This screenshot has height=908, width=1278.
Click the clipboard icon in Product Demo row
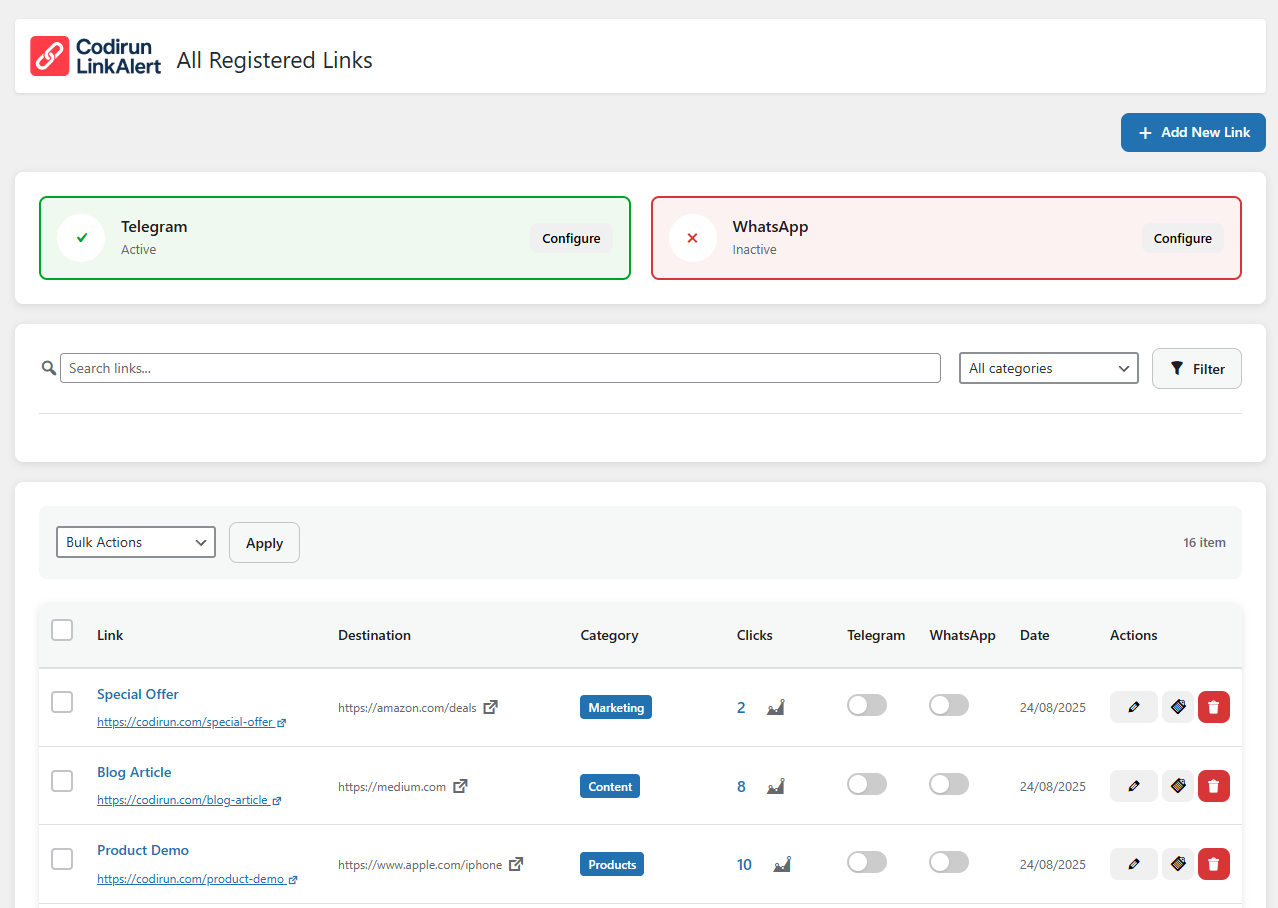point(1178,864)
